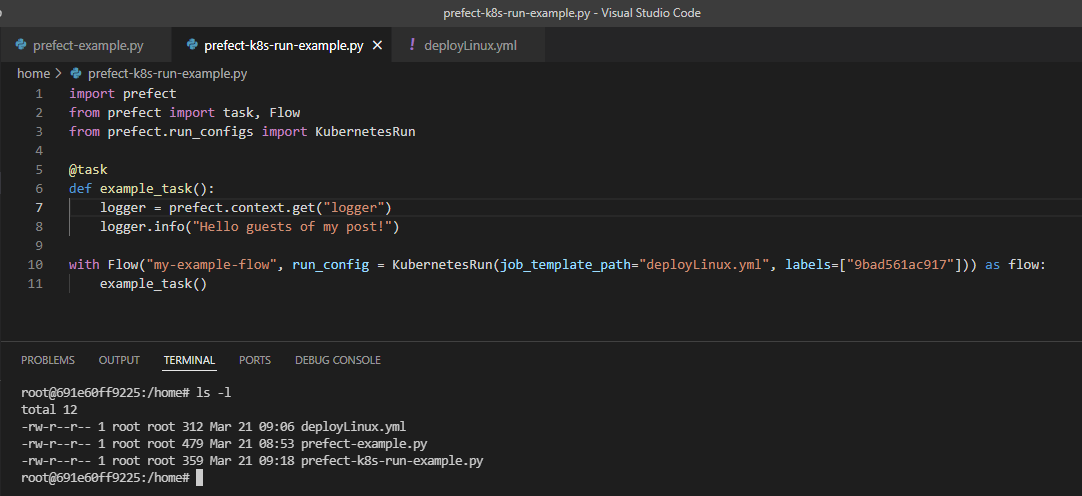Click line number 10 in the gutter
The width and height of the screenshot is (1082, 496).
click(35, 264)
